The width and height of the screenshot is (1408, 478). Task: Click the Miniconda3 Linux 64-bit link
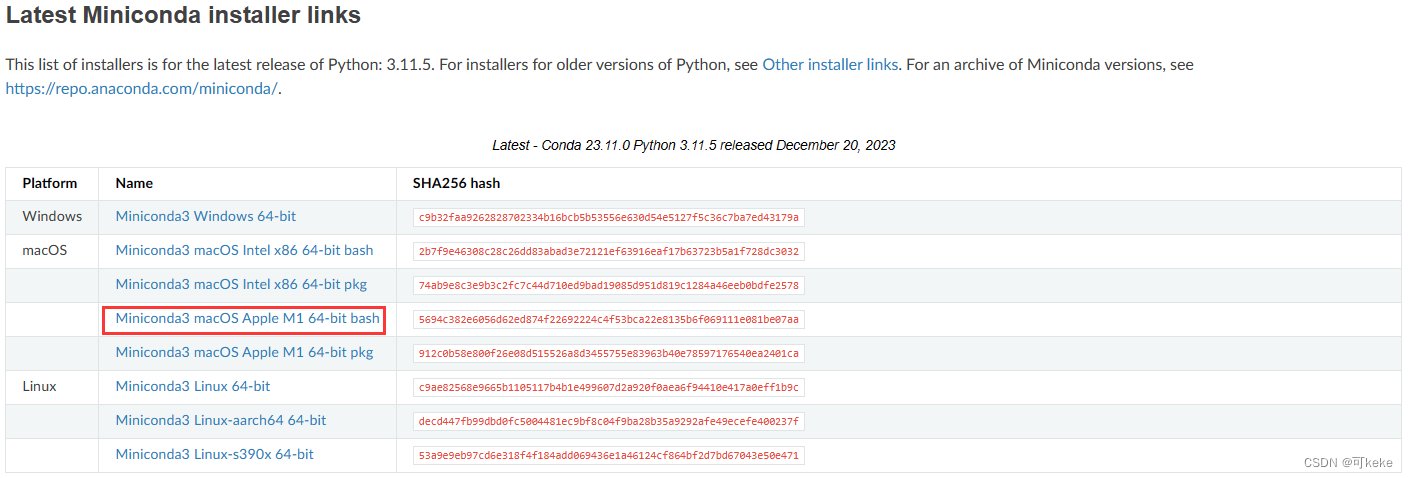(192, 386)
